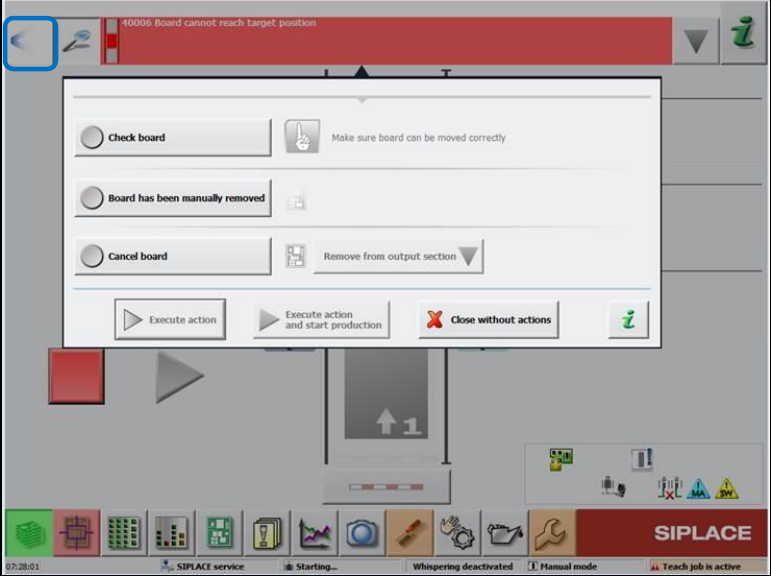Viewport: 771px width, 576px height.
Task: Select Board has been manually removed option
Action: click(x=173, y=198)
